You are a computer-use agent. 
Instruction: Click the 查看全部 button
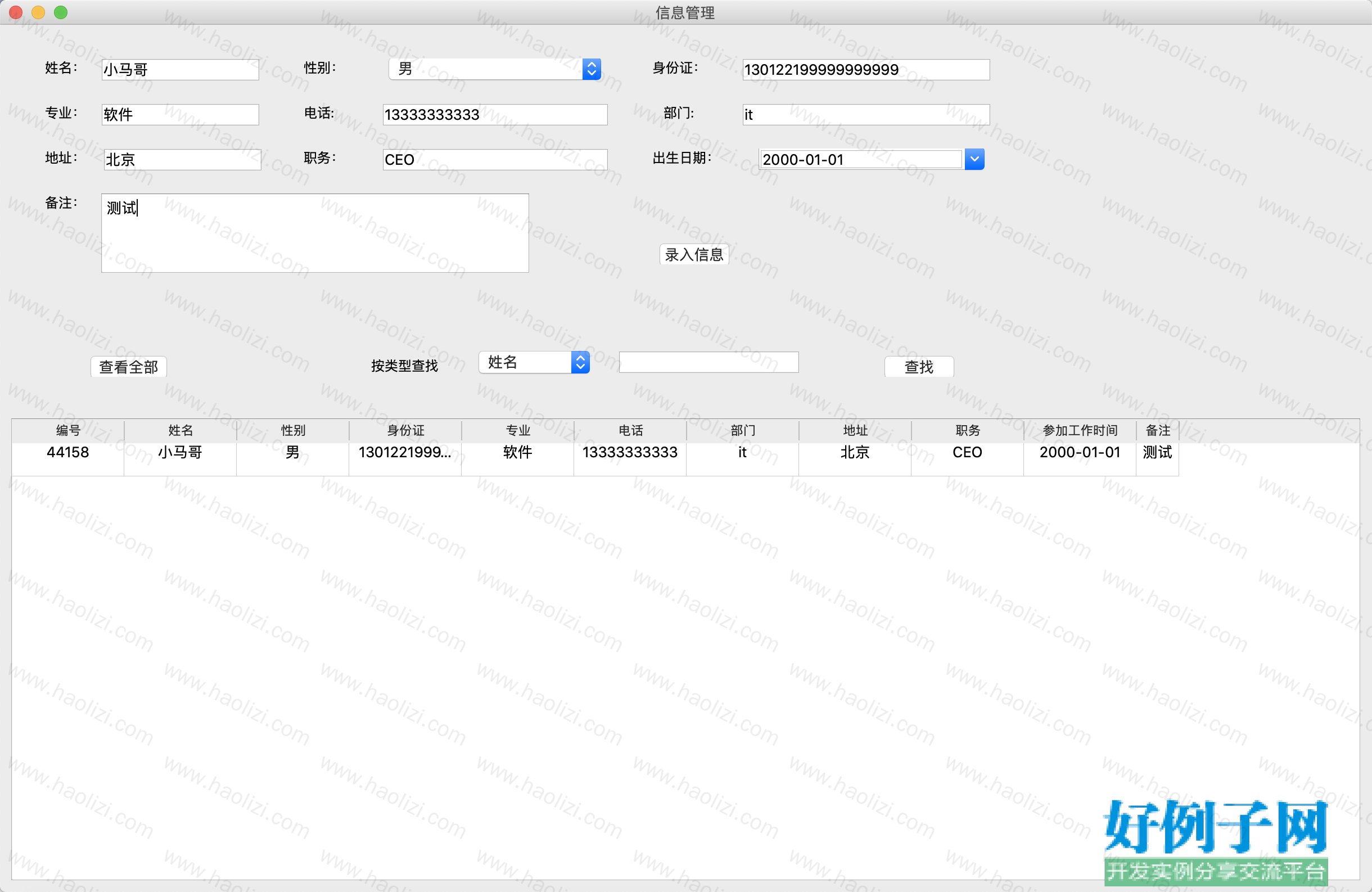tap(129, 367)
